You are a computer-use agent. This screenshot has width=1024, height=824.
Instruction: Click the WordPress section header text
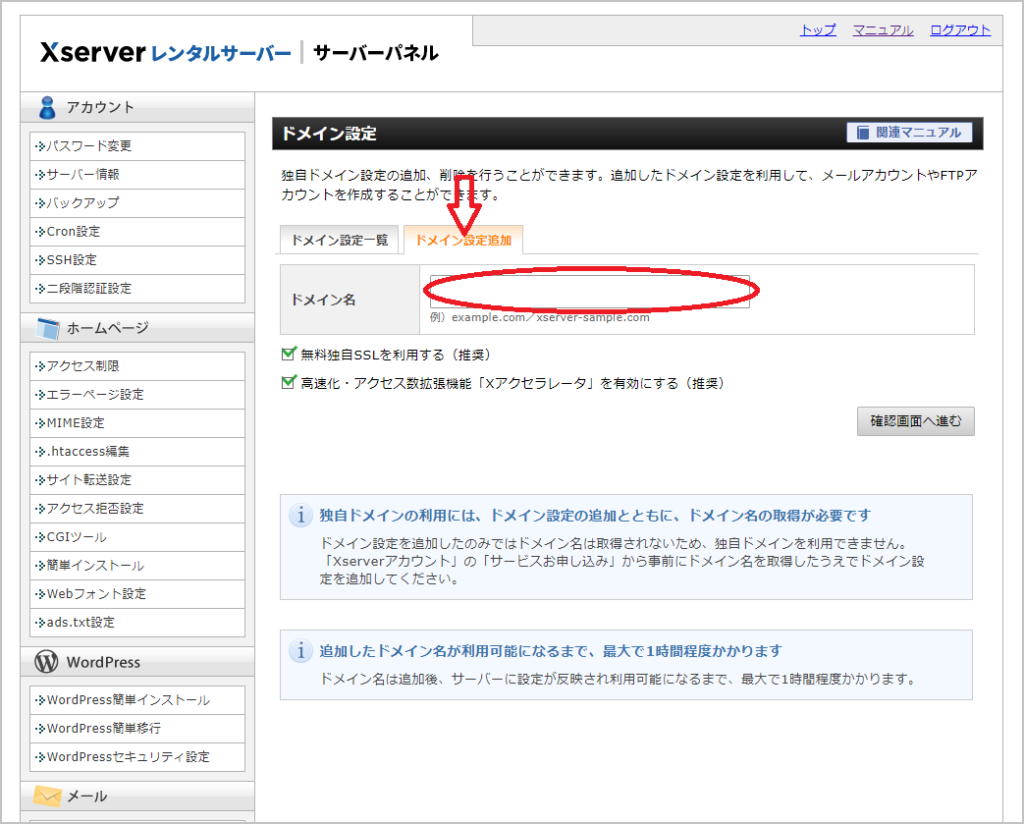pos(103,662)
